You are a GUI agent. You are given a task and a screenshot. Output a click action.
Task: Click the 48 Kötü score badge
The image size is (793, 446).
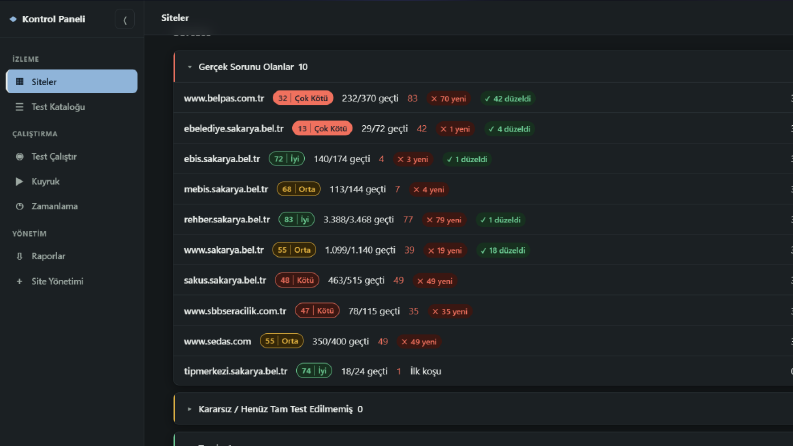[x=297, y=280]
